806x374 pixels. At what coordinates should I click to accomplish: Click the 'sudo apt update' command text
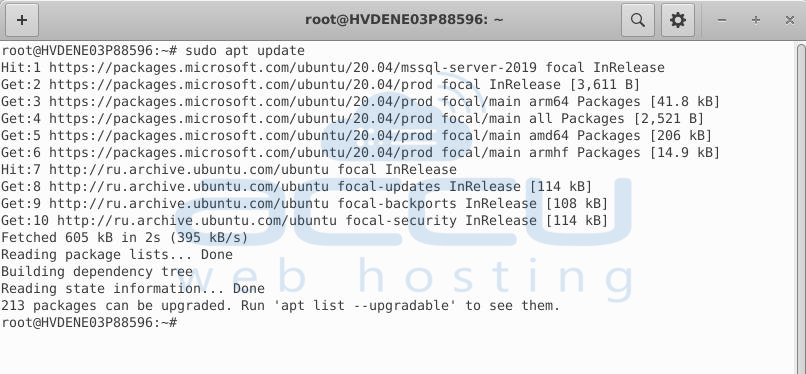pos(245,51)
